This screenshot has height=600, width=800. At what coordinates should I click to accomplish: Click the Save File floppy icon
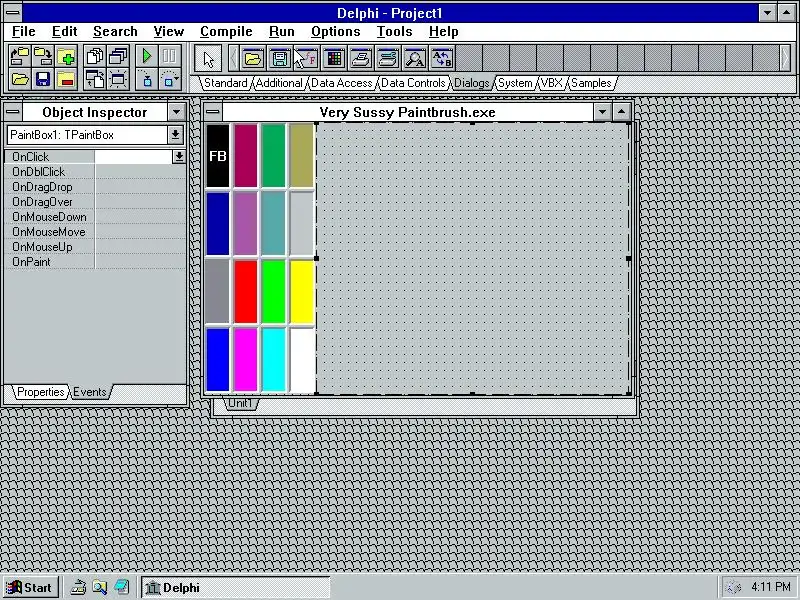point(43,79)
